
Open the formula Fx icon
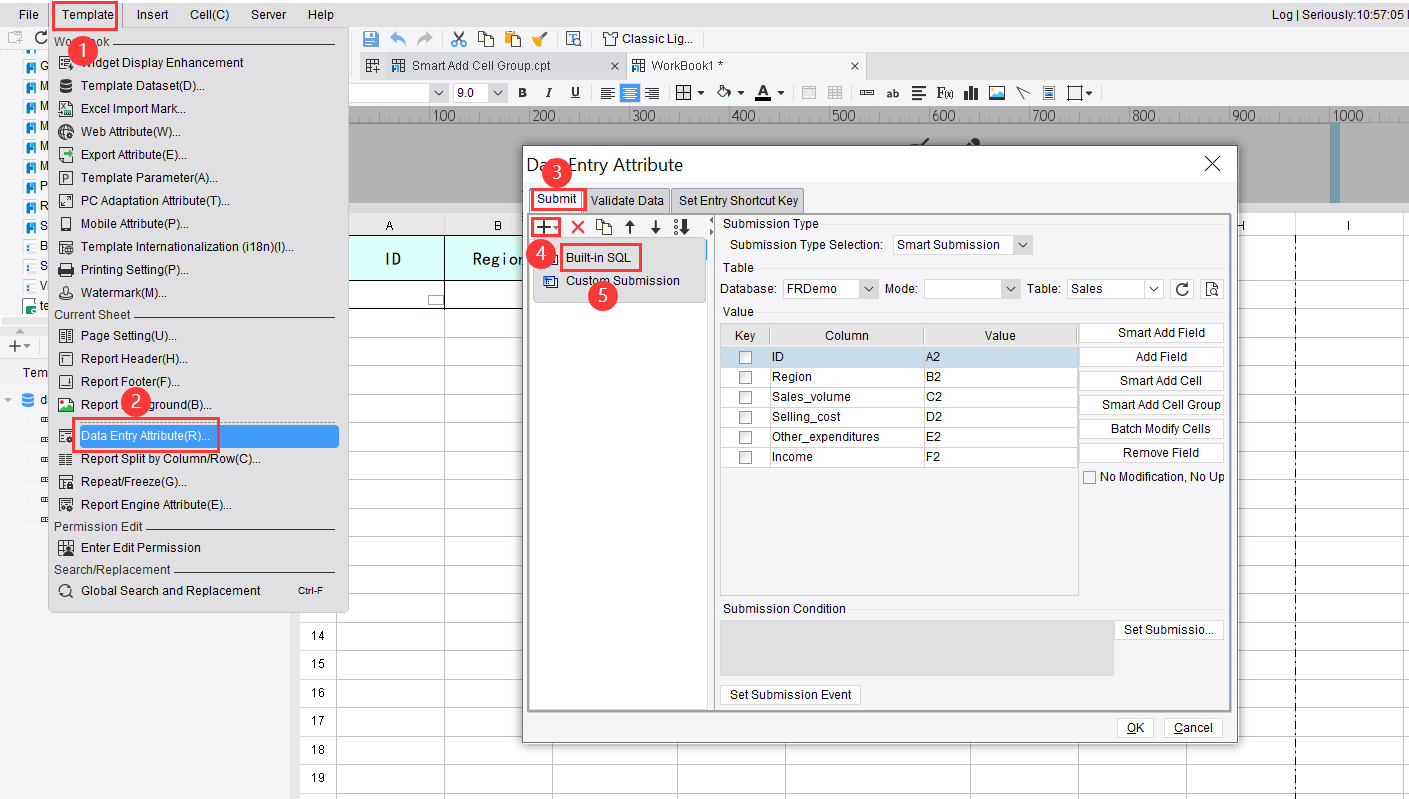pos(944,92)
